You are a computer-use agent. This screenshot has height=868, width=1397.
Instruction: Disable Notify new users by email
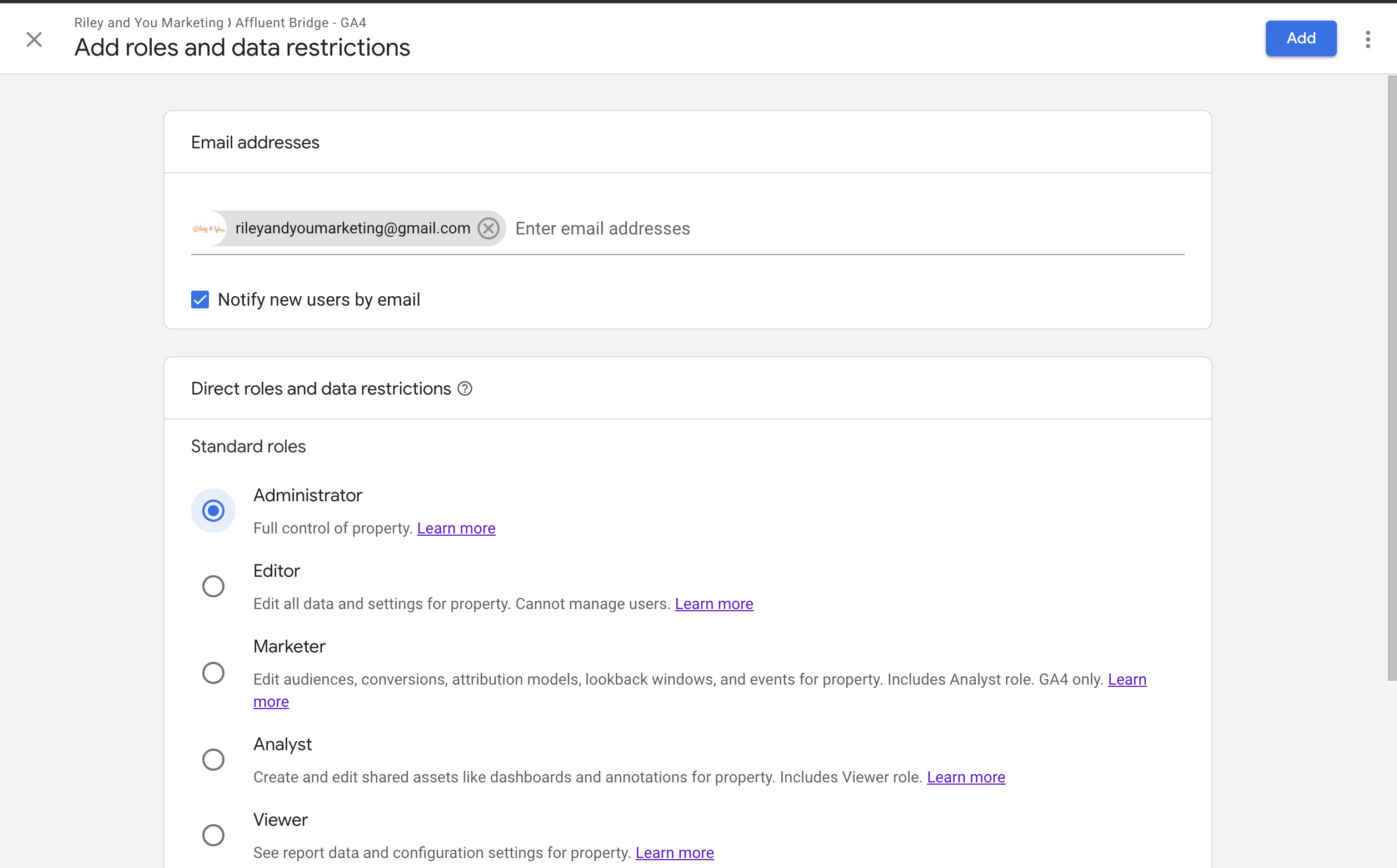tap(199, 299)
